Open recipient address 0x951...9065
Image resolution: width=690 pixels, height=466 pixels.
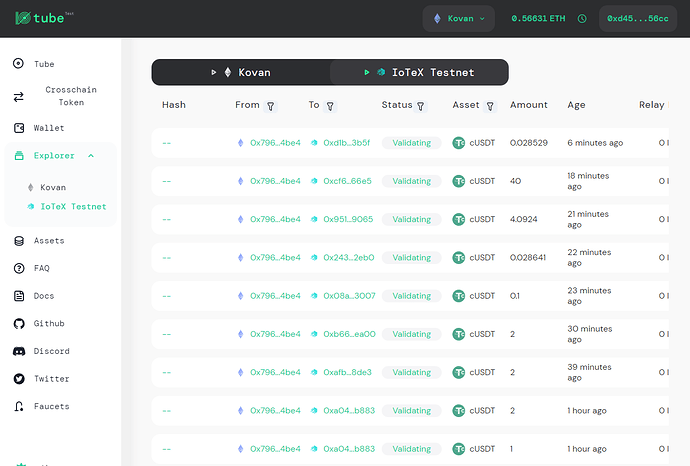348,219
